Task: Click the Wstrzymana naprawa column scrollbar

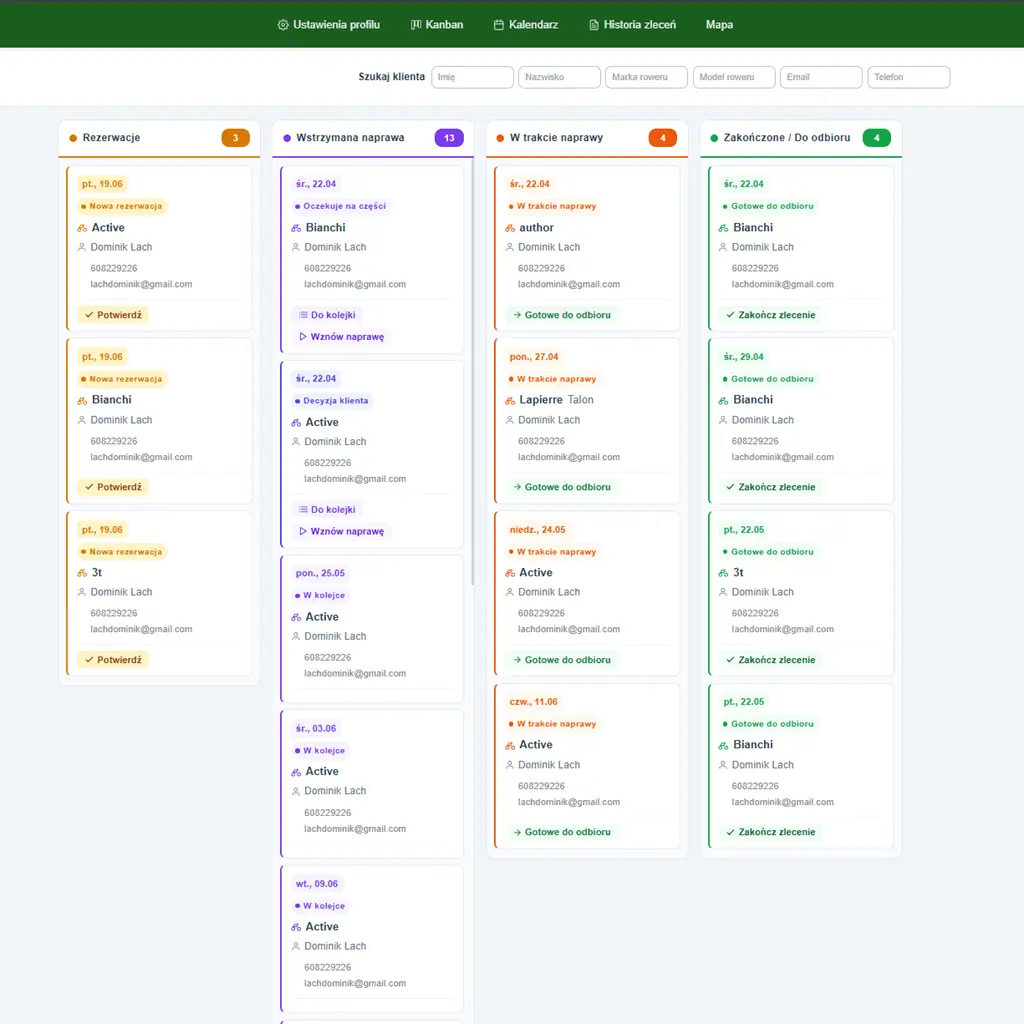Action: [472, 372]
